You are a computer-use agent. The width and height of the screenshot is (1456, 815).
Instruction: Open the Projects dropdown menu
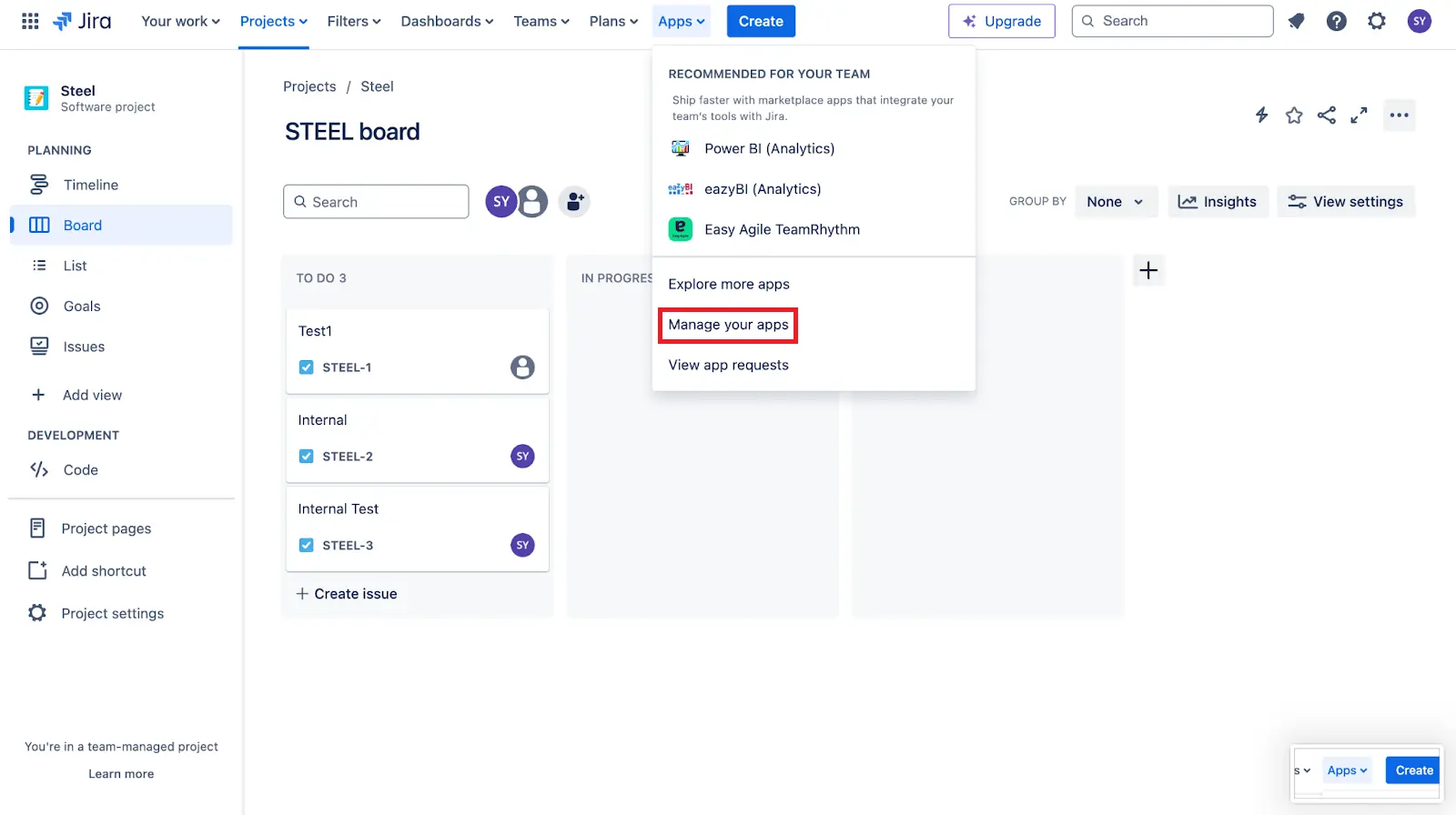tap(273, 21)
